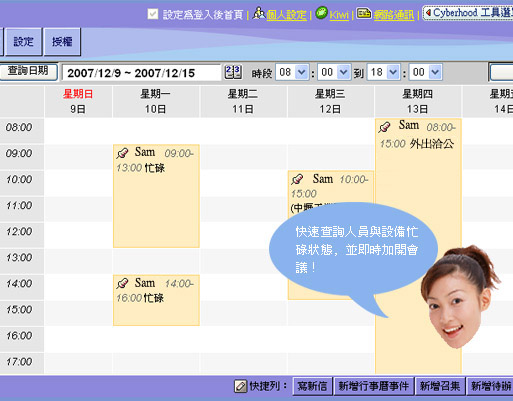Screen dimensions: 513x401
Task: Switch to the 設定 tab
Action: [24, 42]
